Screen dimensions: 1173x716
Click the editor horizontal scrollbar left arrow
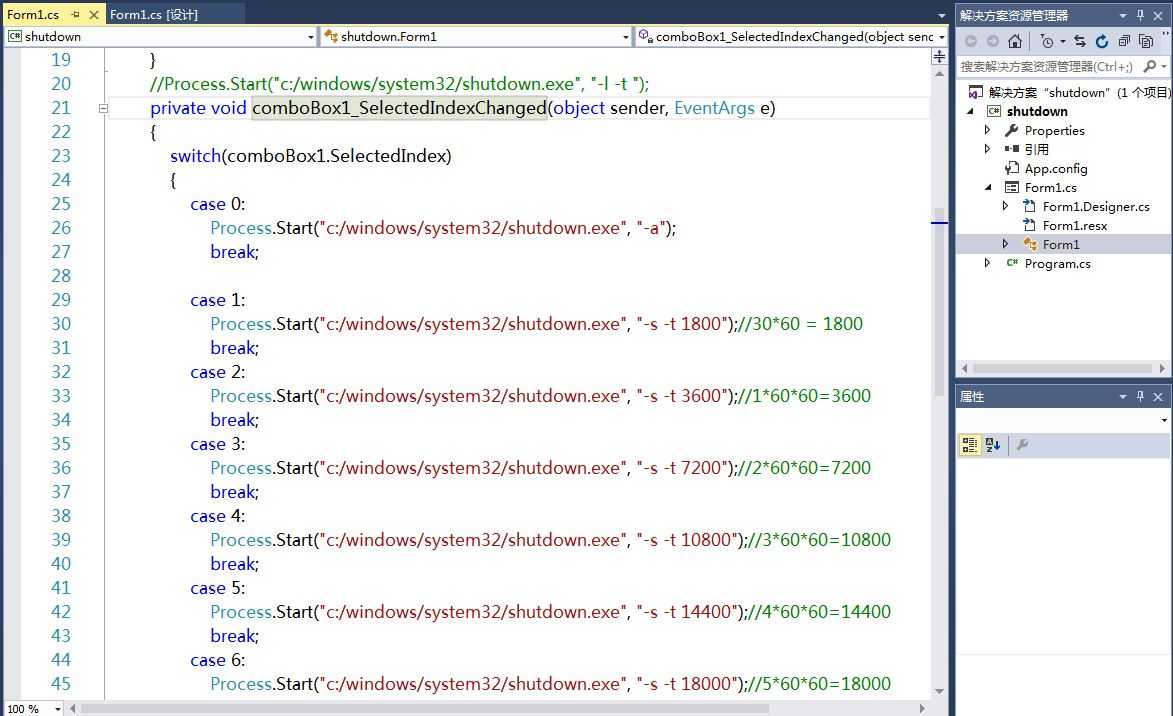(73, 709)
